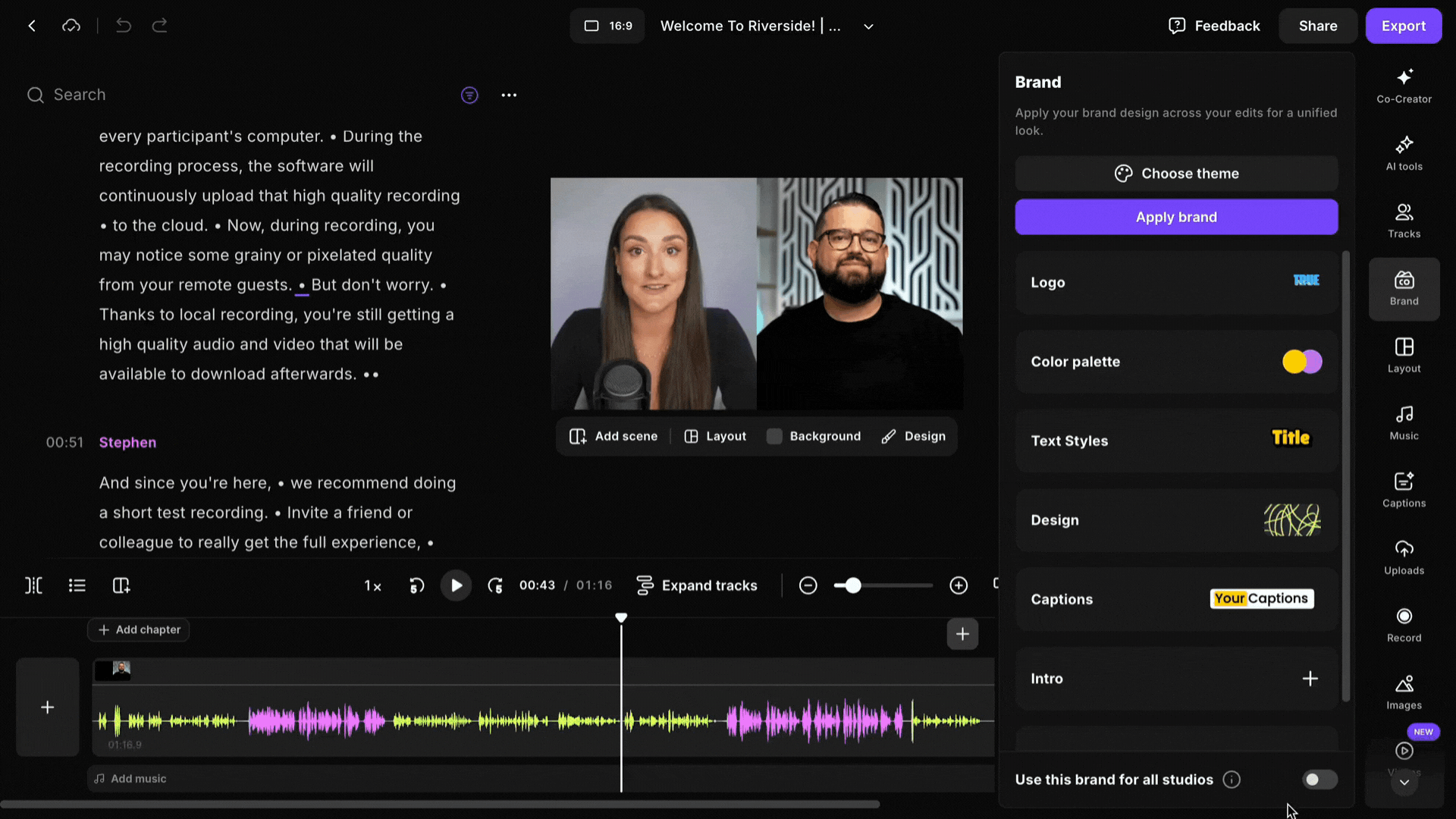This screenshot has height=819, width=1456.
Task: Open AI tools in sidebar
Action: point(1404,154)
